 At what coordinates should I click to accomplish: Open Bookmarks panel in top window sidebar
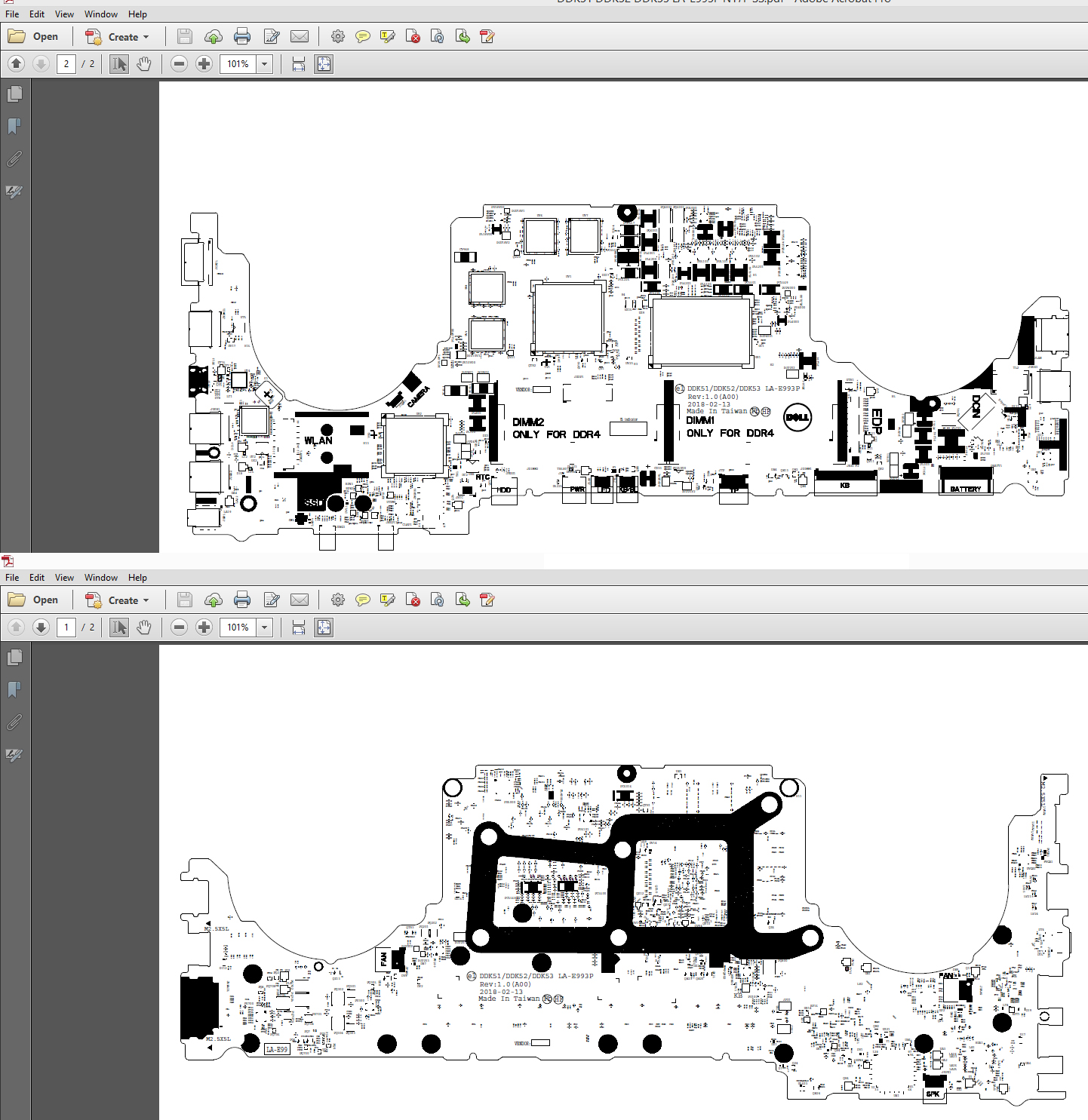[14, 126]
